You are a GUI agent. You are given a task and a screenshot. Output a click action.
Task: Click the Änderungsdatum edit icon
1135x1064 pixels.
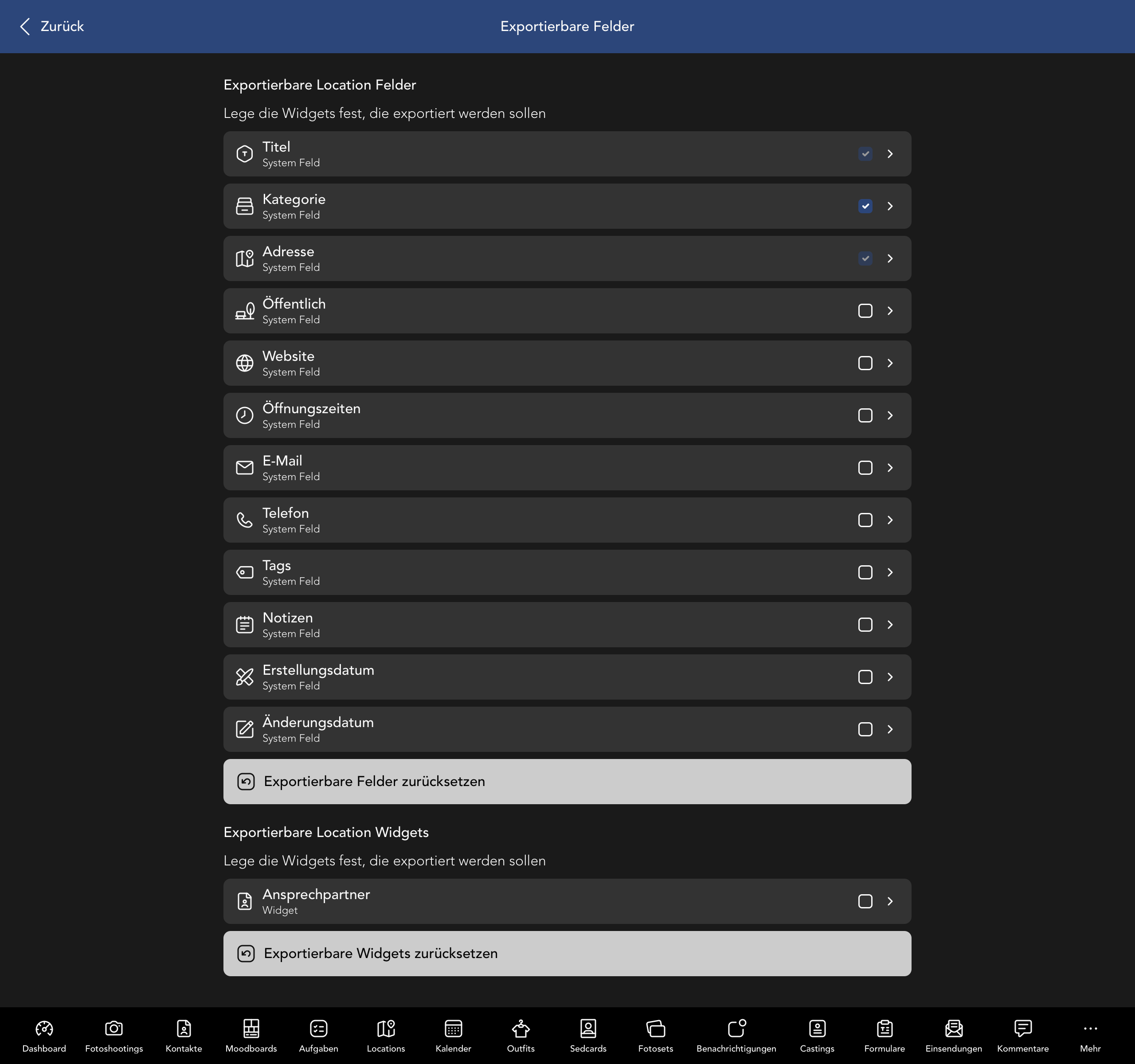tap(244, 729)
